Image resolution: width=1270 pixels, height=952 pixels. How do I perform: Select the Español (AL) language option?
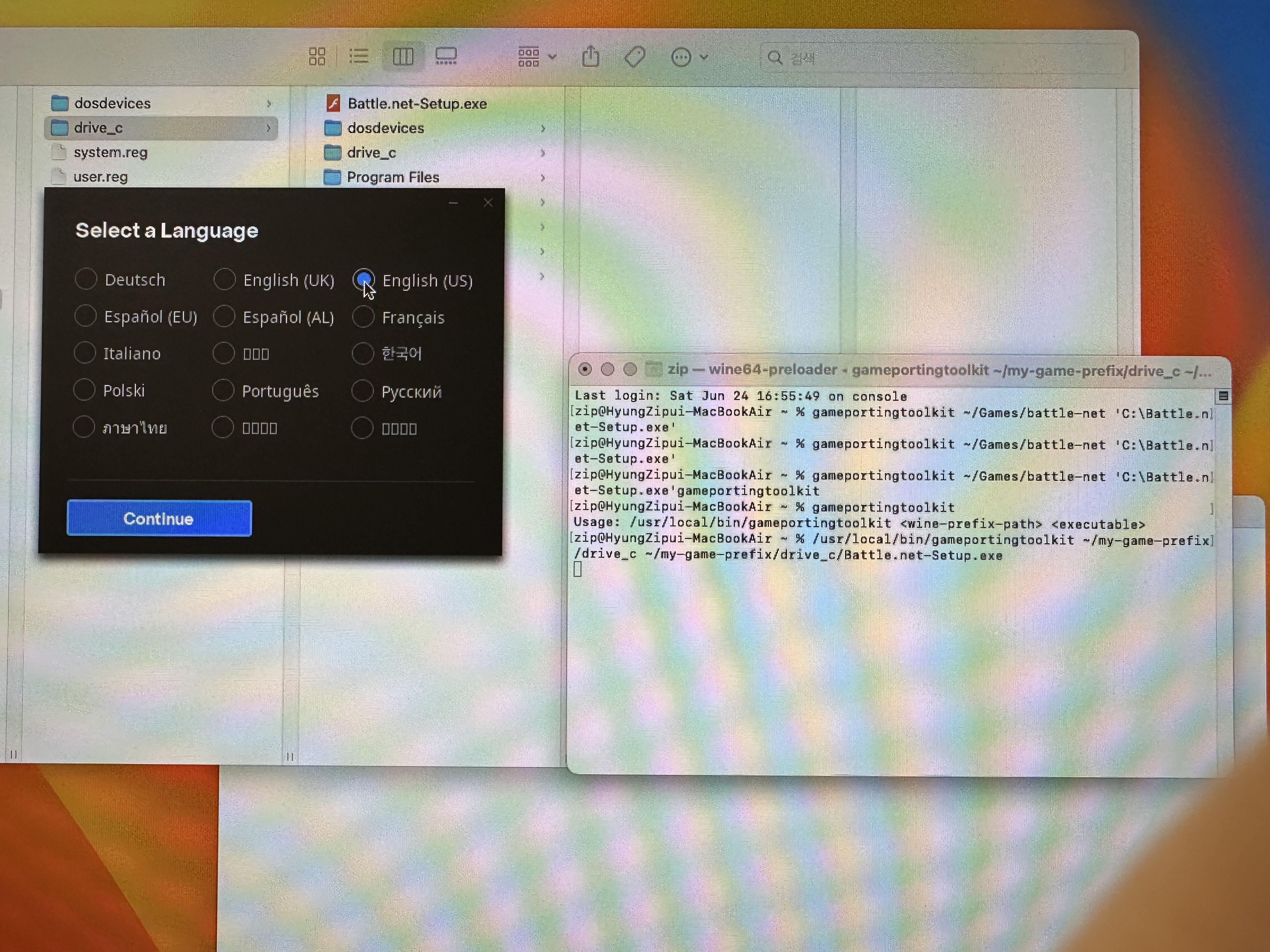[274, 317]
